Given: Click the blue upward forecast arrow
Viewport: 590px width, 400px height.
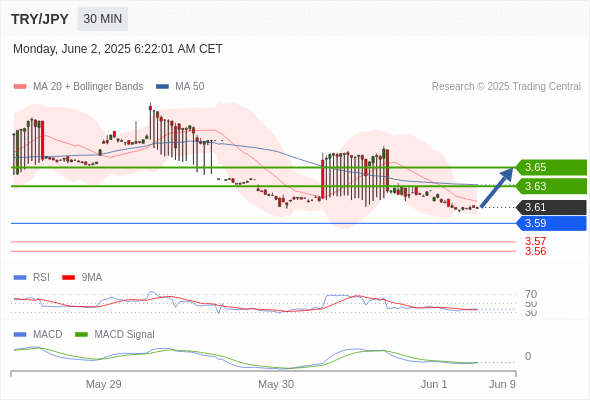Looking at the screenshot, I should click(497, 187).
